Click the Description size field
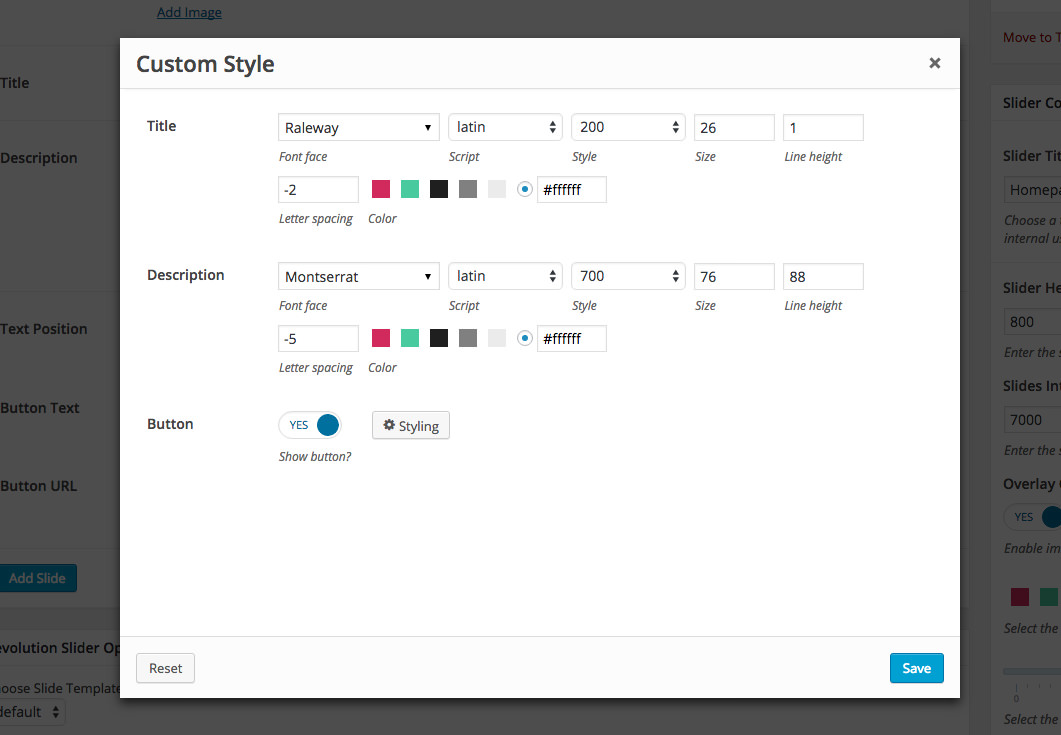1061x735 pixels. [x=734, y=276]
